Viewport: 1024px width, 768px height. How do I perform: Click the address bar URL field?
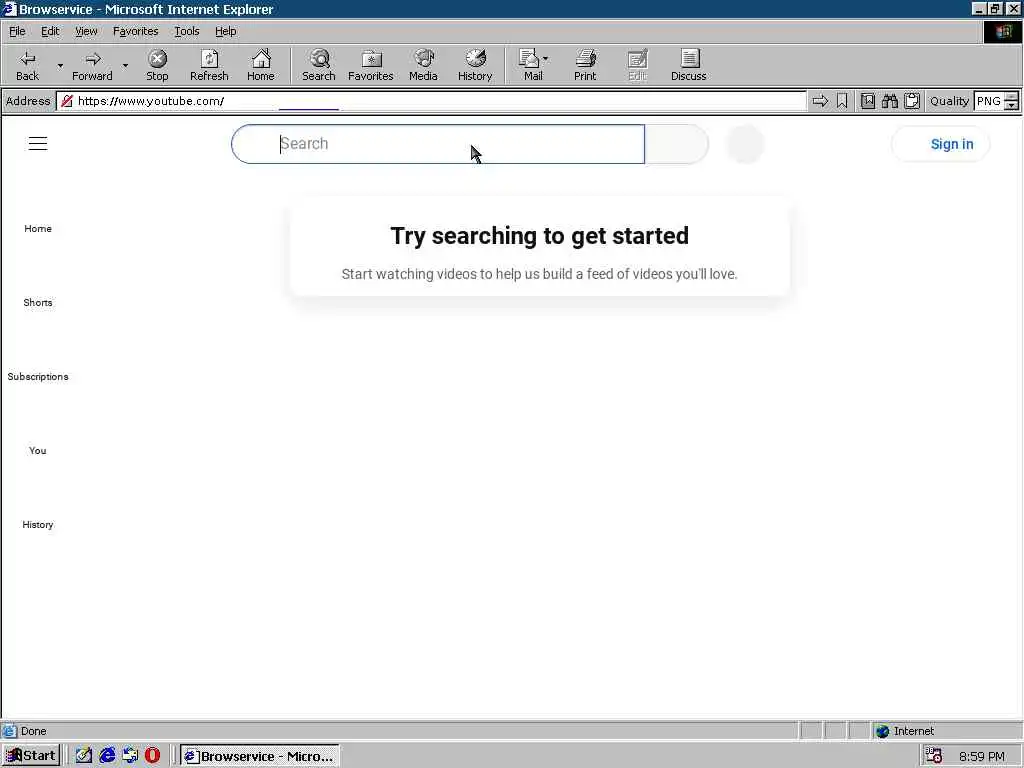pos(431,101)
